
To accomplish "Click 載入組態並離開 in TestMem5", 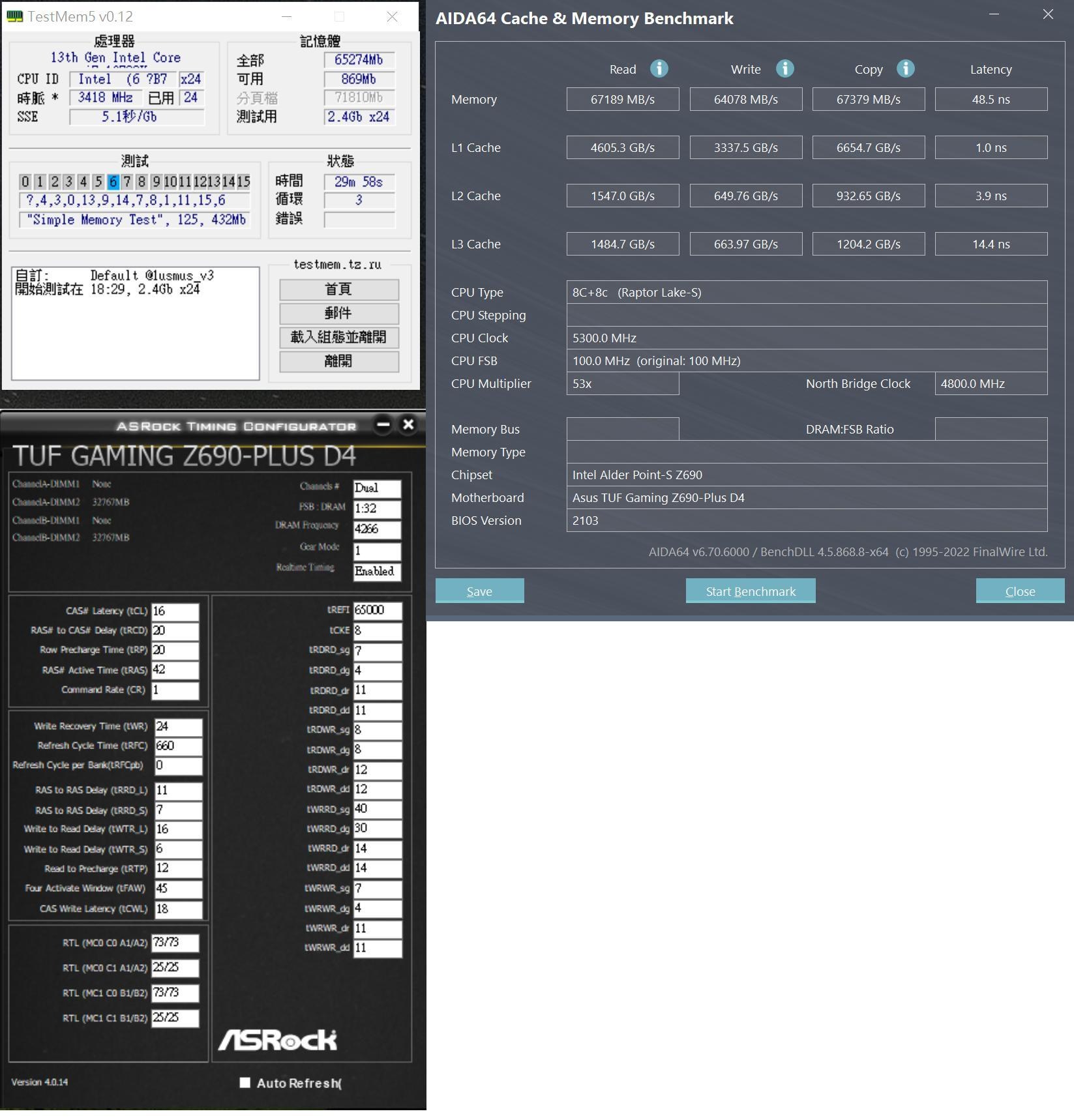I will click(339, 338).
